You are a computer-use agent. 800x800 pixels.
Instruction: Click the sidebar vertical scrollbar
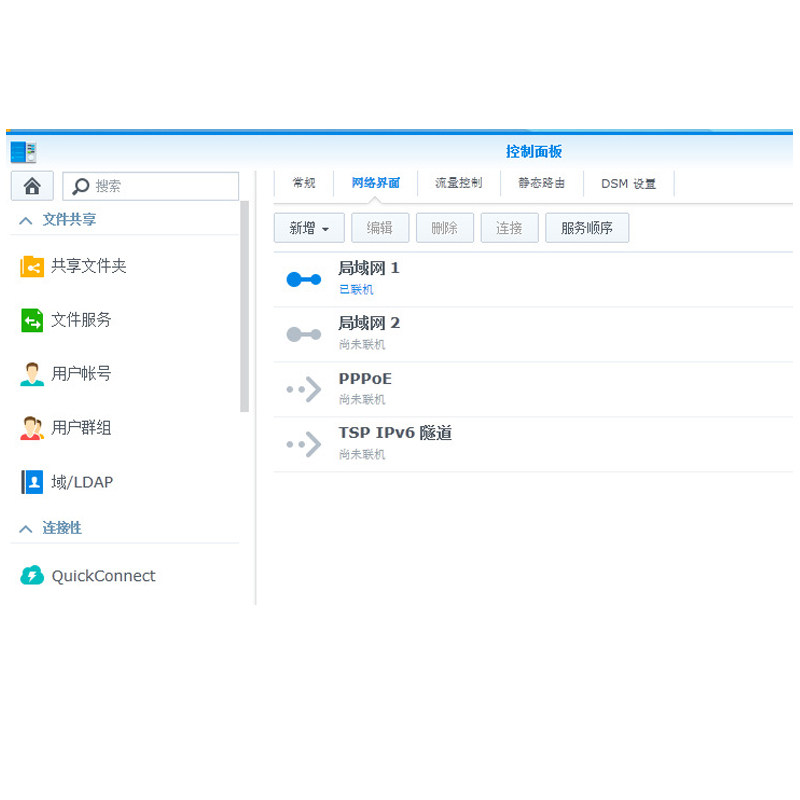pyautogui.click(x=244, y=306)
